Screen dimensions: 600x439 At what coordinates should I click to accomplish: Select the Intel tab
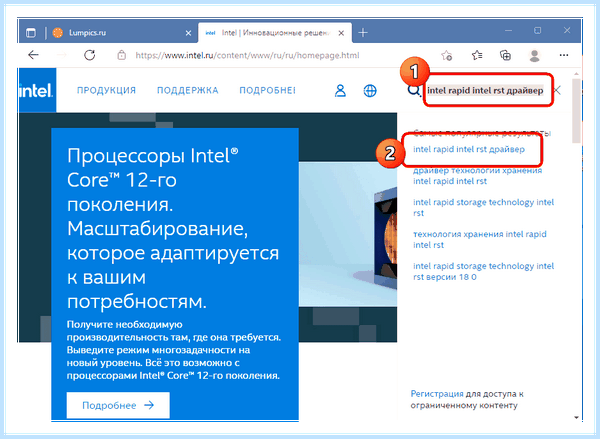[x=276, y=33]
